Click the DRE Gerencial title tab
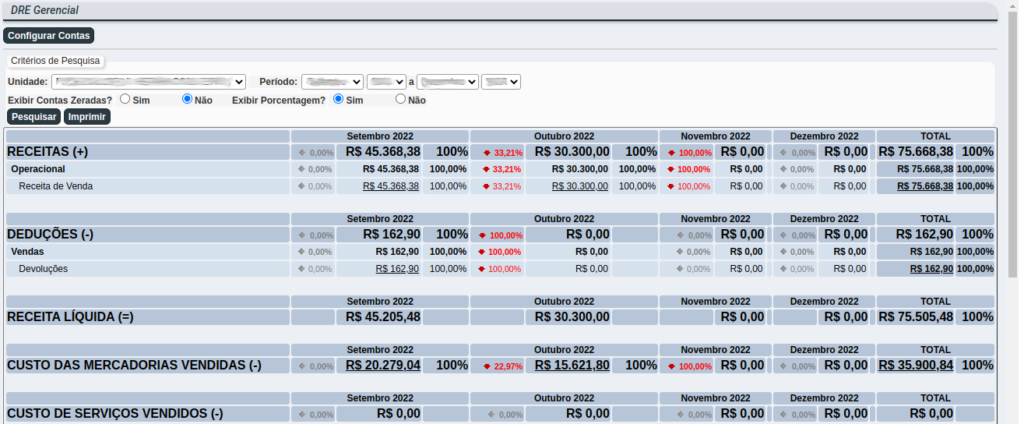The height and width of the screenshot is (424, 1024). coord(45,10)
